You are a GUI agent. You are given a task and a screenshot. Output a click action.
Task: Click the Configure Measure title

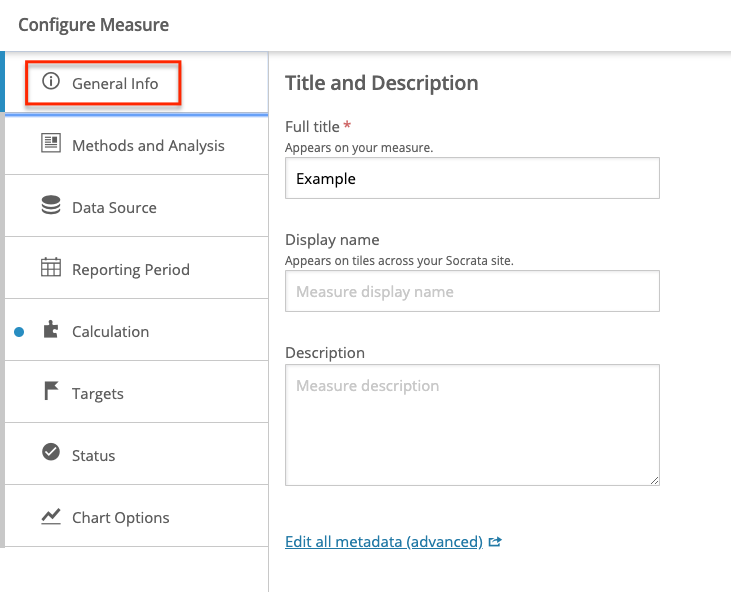(94, 25)
